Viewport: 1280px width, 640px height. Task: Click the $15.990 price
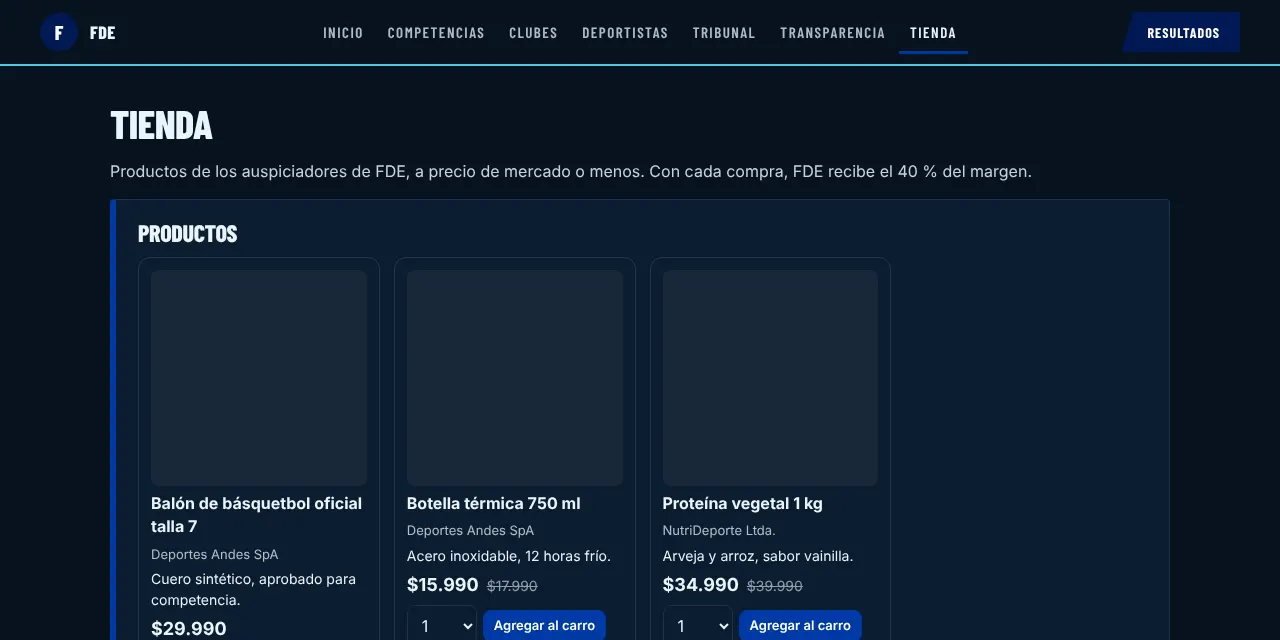(443, 585)
